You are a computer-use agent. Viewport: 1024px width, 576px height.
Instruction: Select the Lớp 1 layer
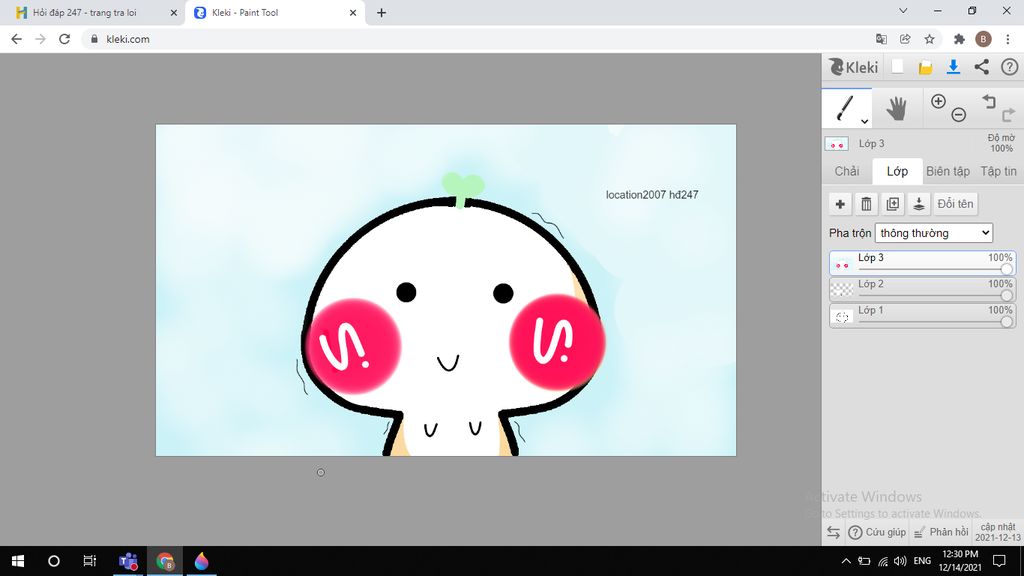(923, 315)
